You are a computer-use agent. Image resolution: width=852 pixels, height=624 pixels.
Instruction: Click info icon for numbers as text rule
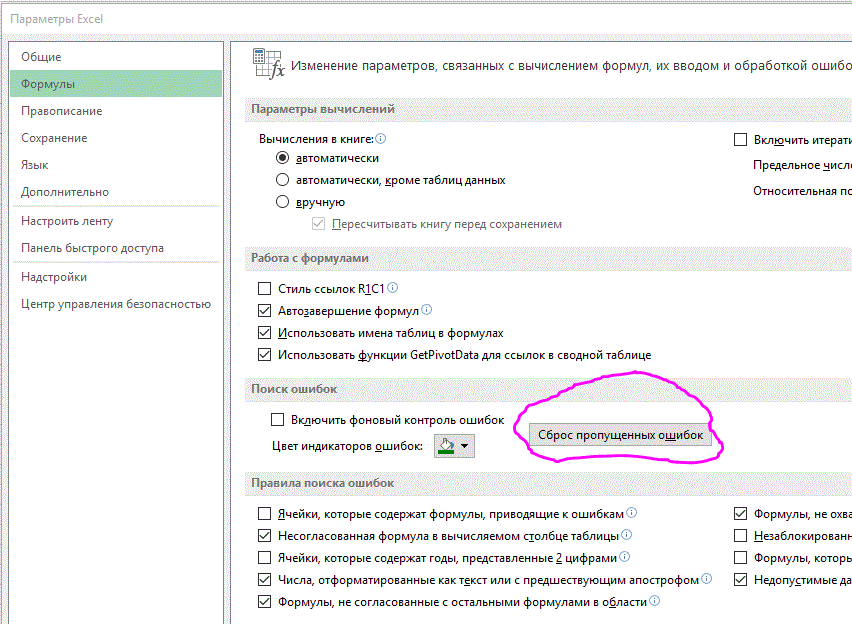point(706,578)
